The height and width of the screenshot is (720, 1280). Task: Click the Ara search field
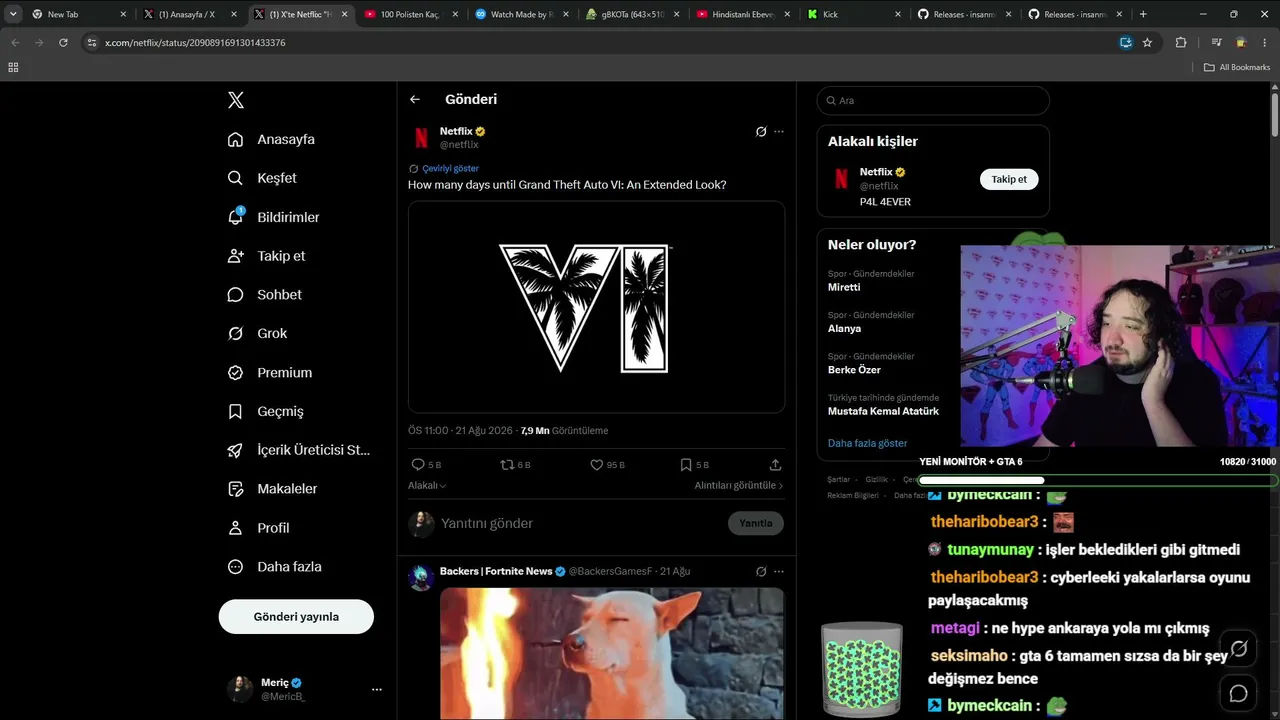click(933, 100)
